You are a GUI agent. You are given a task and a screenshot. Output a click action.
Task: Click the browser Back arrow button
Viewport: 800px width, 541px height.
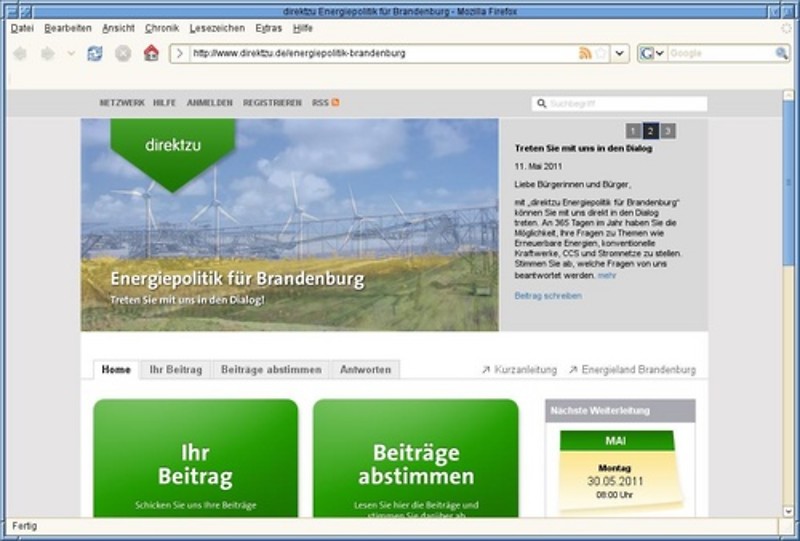coord(20,53)
